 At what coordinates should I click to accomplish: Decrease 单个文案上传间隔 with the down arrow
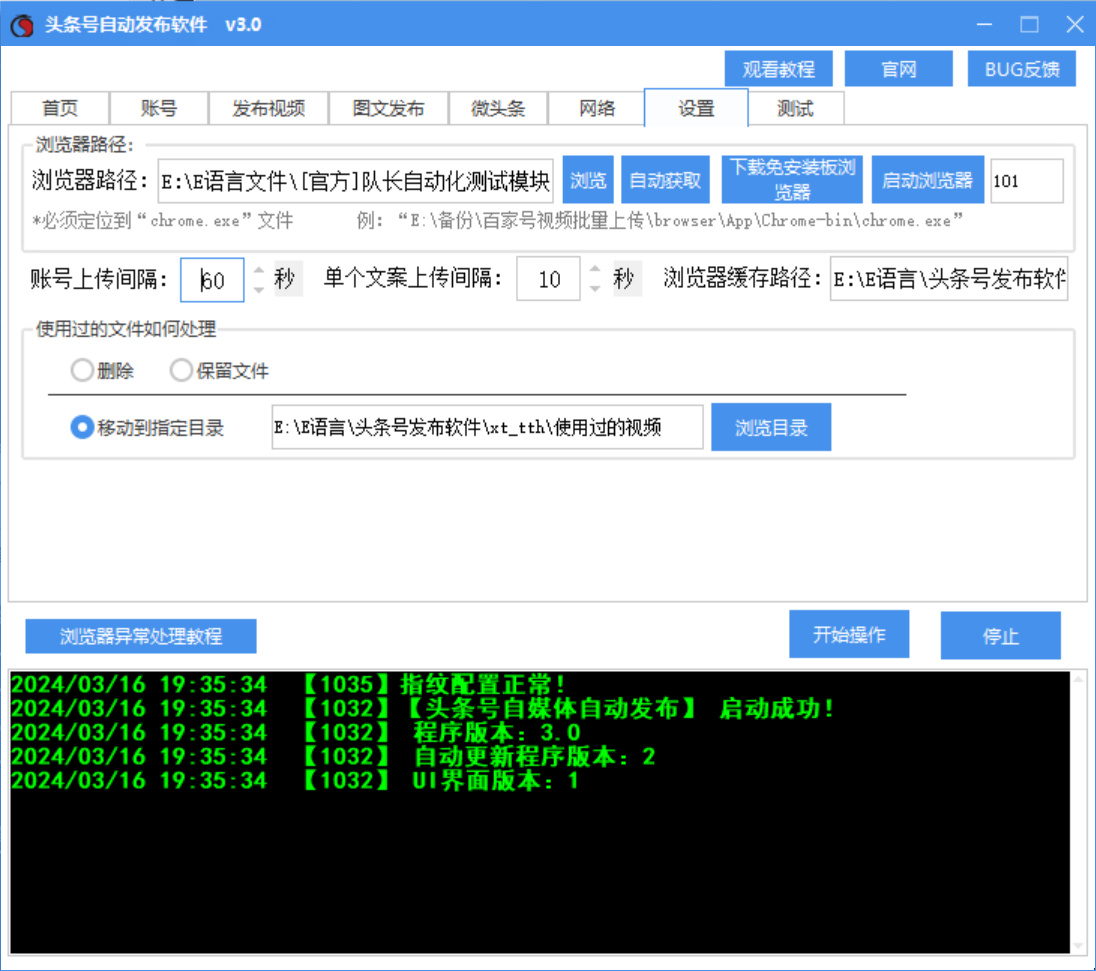(596, 287)
